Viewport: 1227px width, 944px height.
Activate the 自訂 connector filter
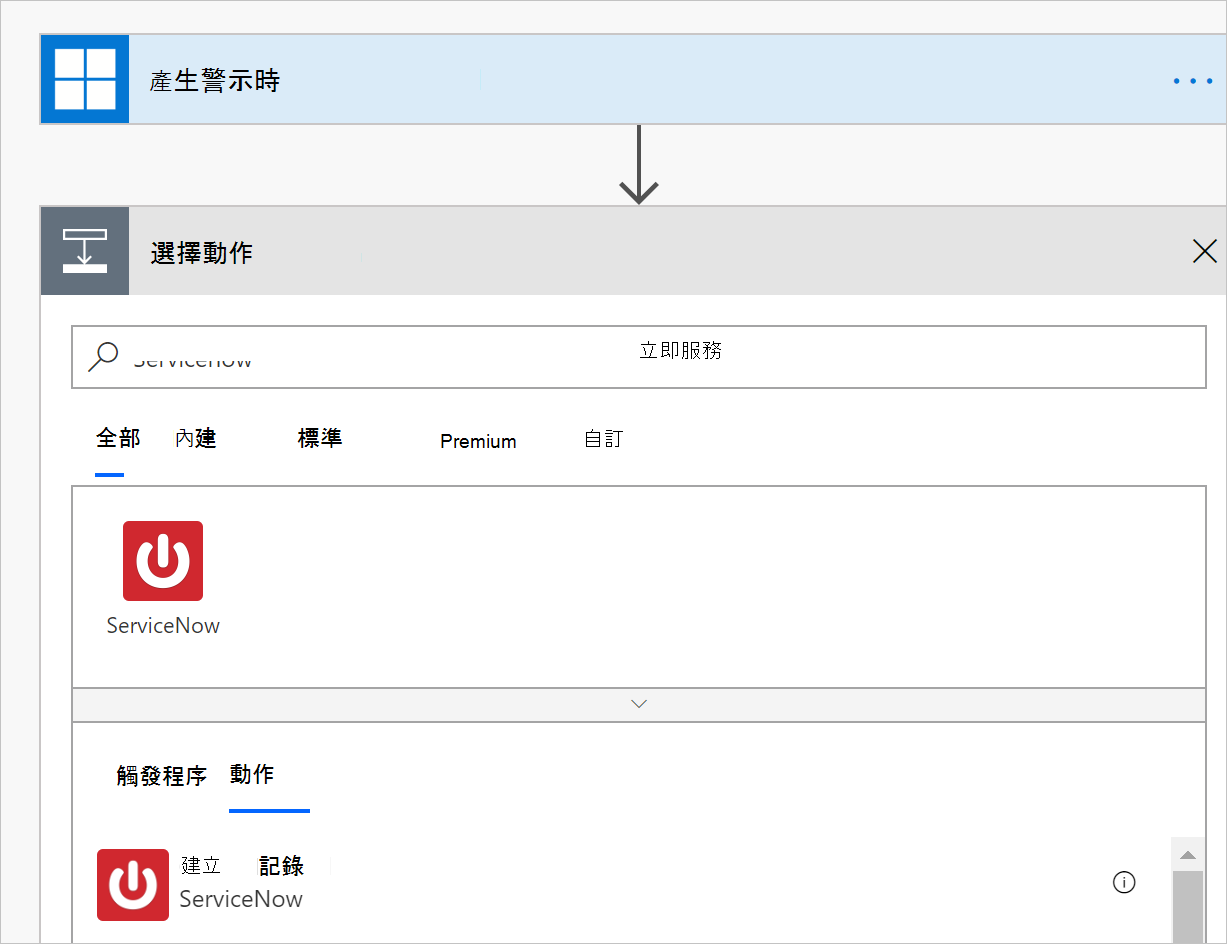(603, 438)
